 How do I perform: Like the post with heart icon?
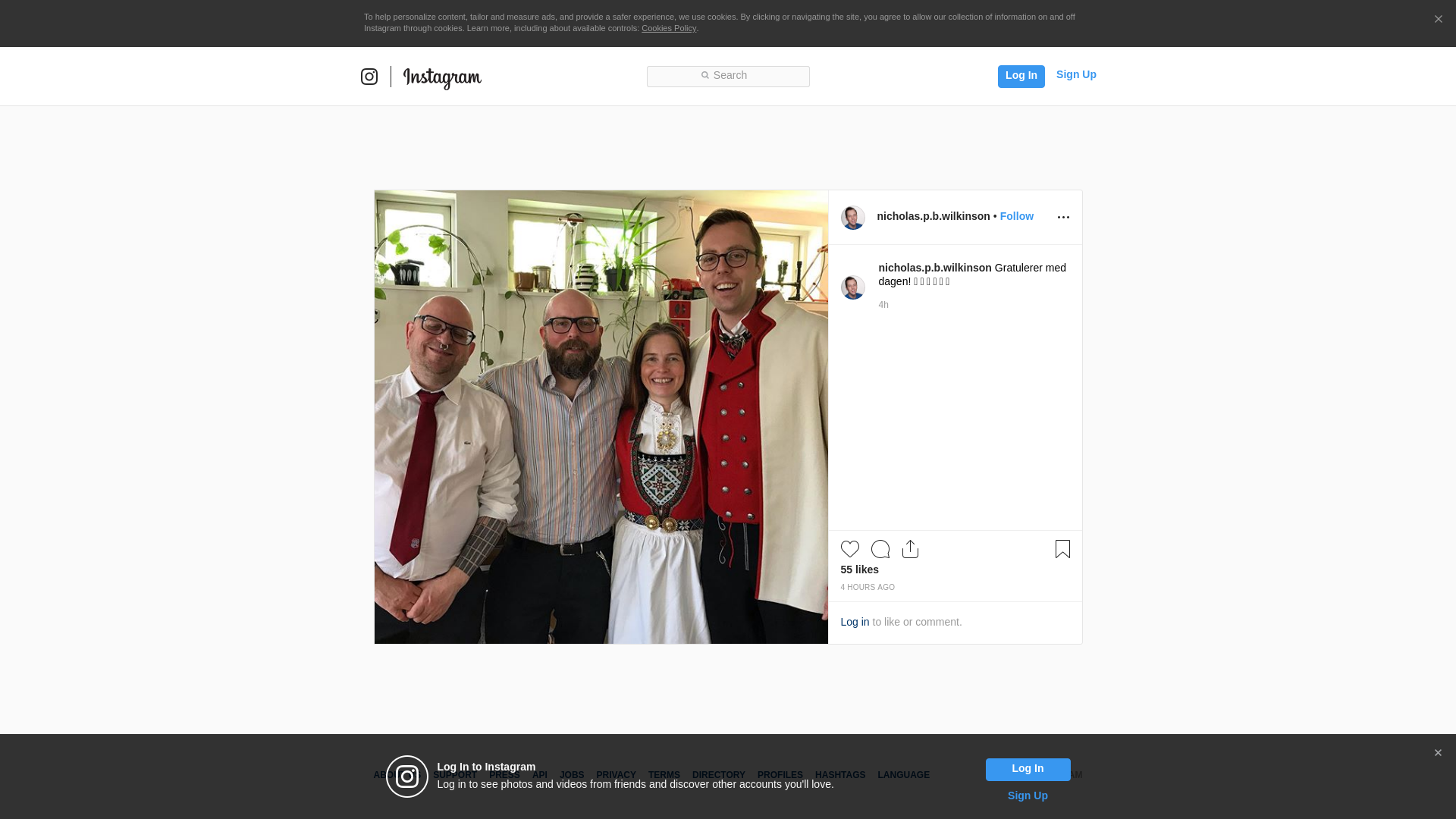[850, 549]
